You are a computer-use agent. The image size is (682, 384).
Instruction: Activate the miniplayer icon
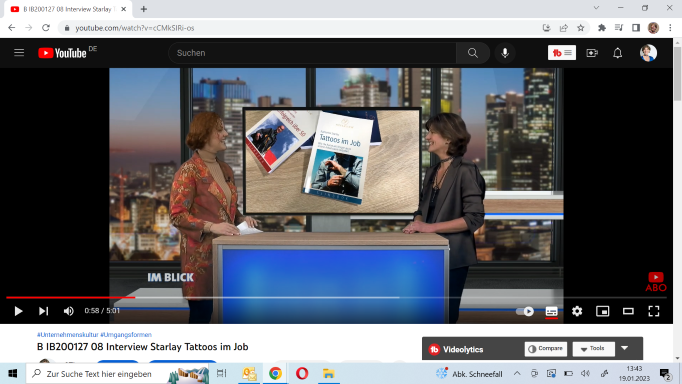point(602,311)
